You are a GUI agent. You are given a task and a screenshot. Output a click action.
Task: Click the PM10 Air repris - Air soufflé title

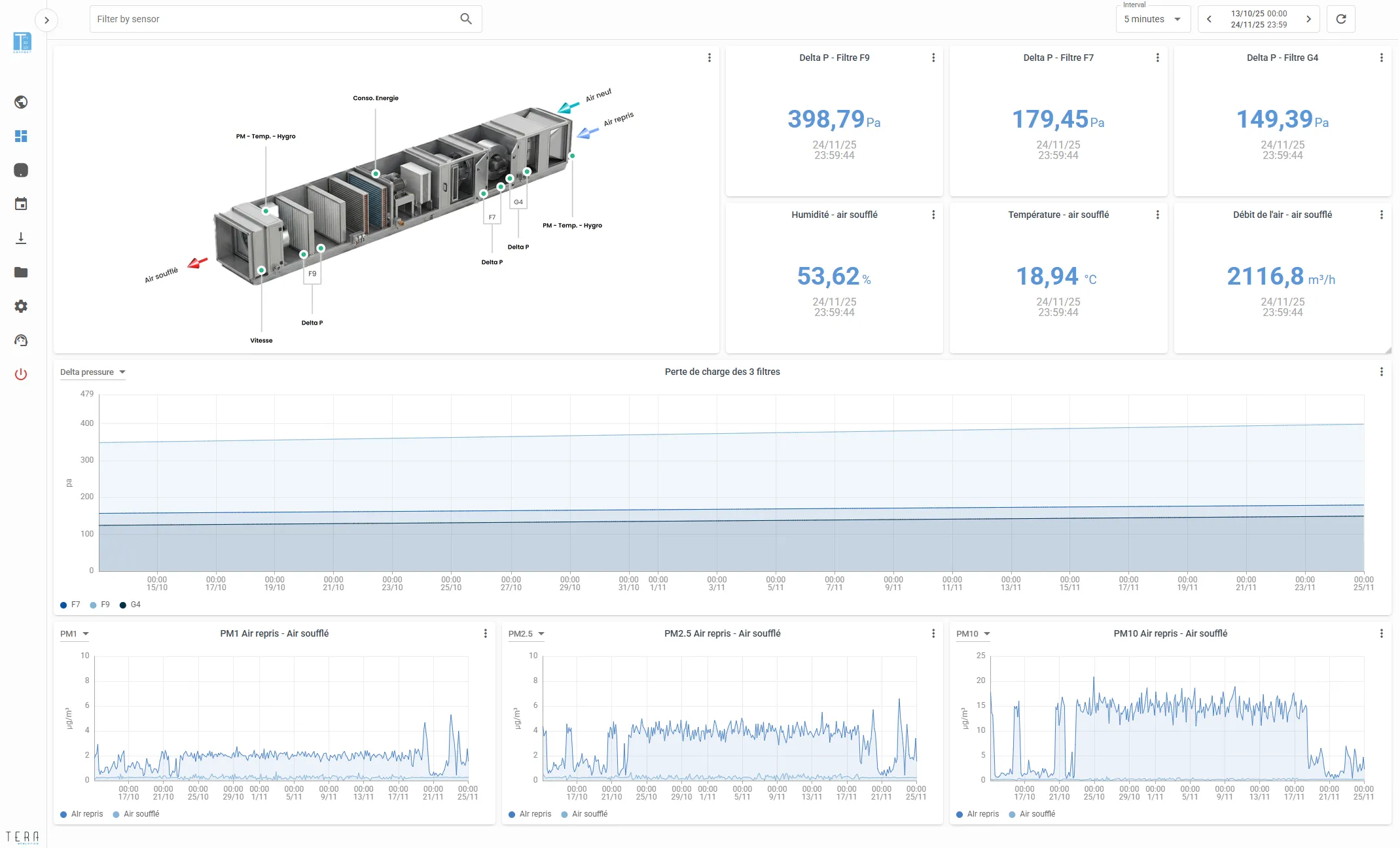click(1170, 633)
